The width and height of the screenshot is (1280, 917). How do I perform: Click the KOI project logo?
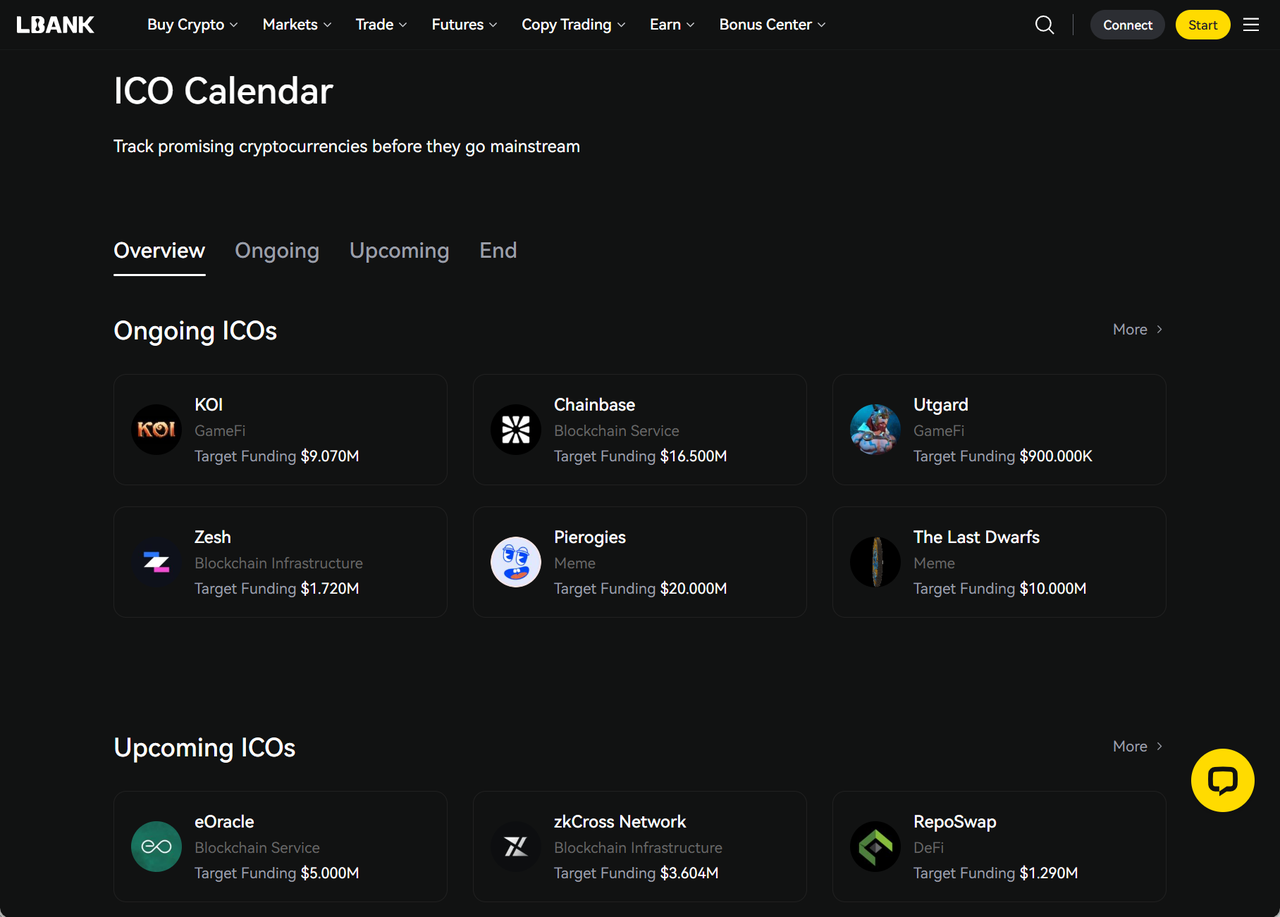[x=157, y=430]
